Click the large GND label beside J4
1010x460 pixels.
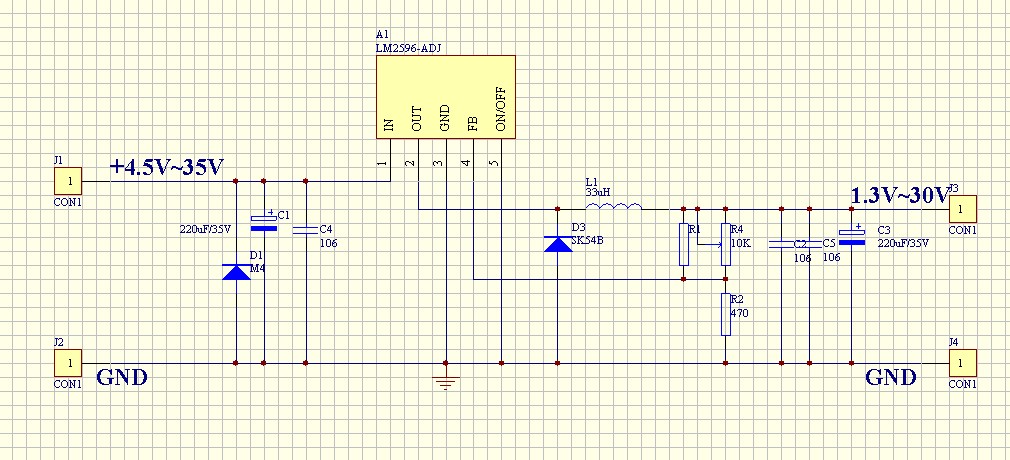(x=891, y=377)
